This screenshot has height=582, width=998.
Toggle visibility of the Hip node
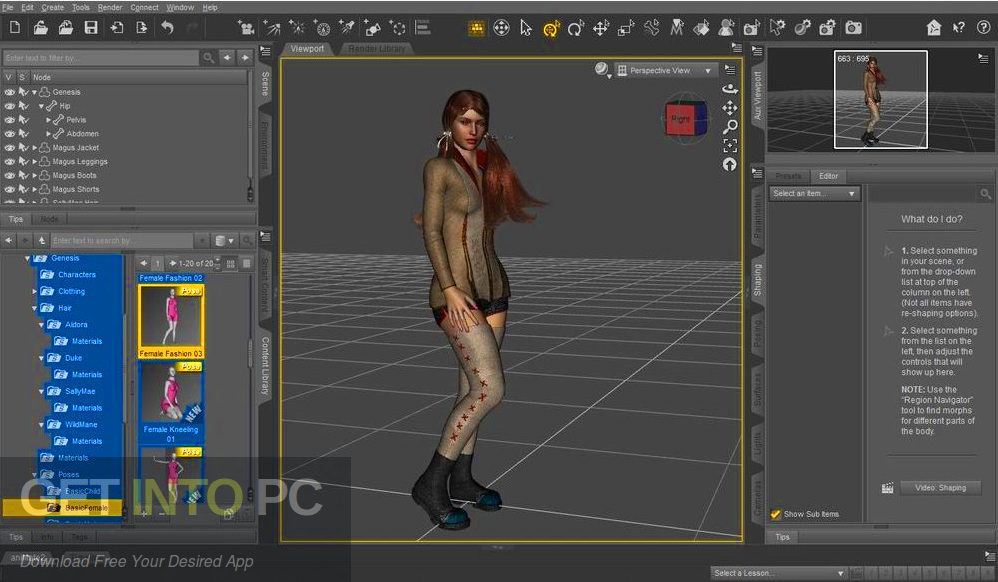click(x=10, y=106)
